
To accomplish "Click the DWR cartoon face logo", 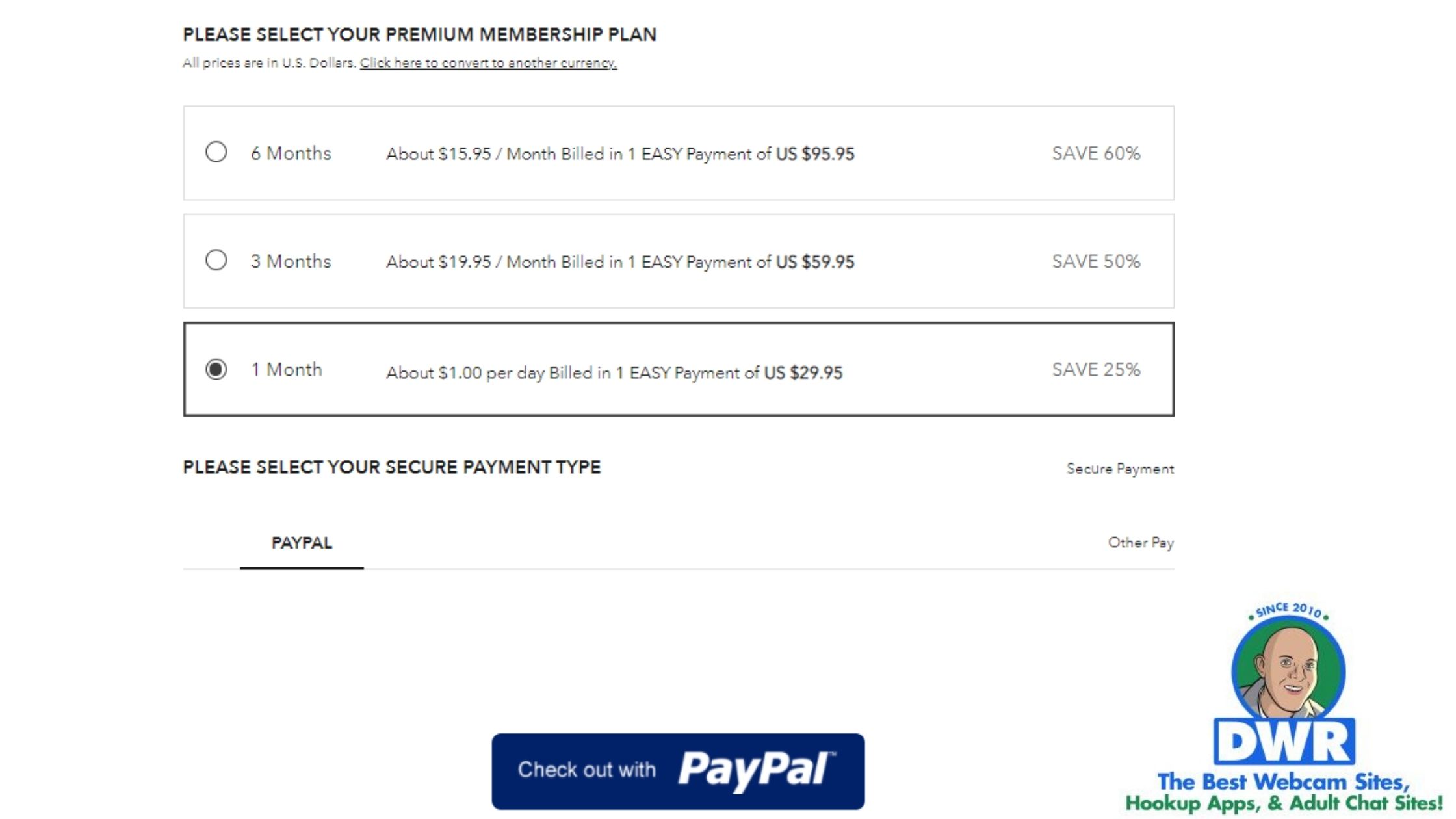I will click(x=1288, y=669).
